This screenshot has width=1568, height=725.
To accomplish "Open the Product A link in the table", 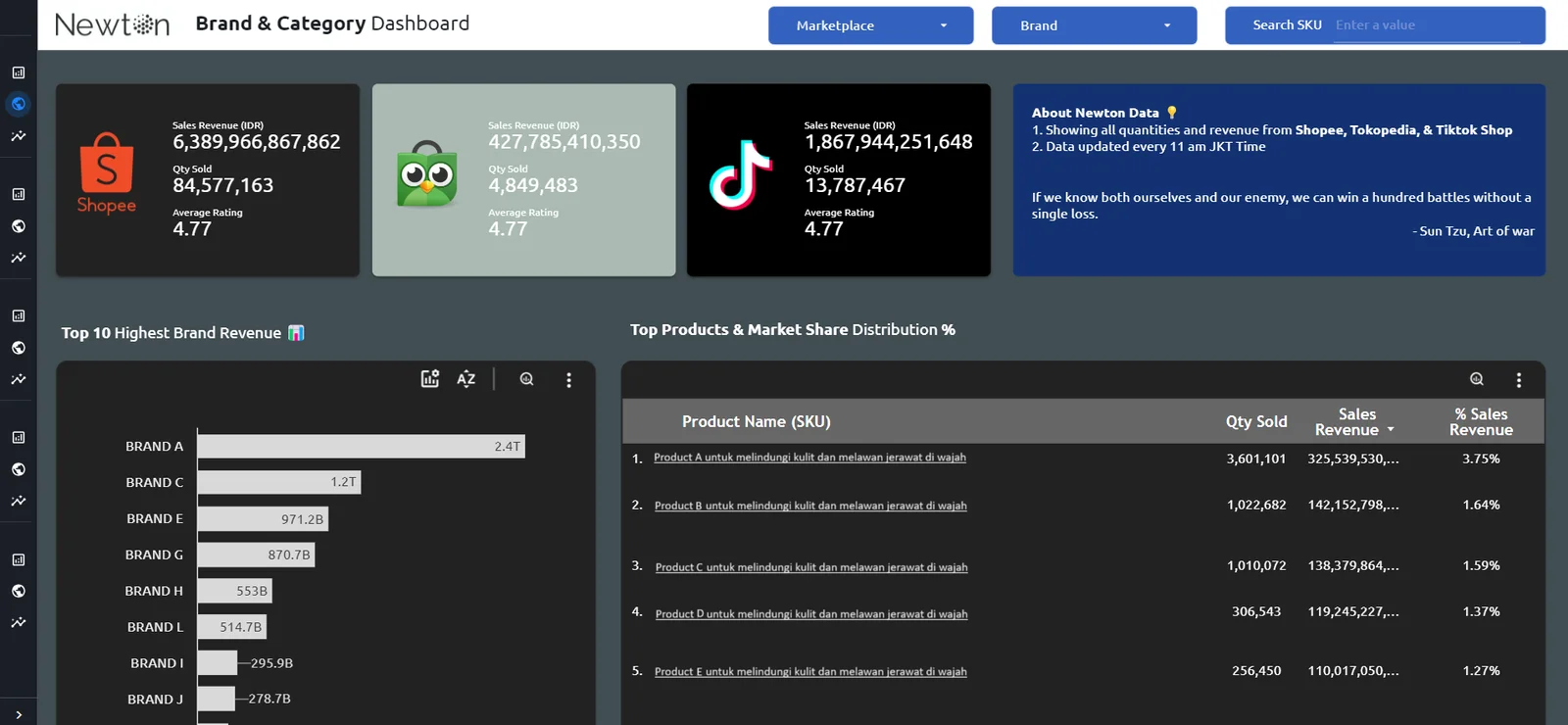I will pyautogui.click(x=809, y=458).
